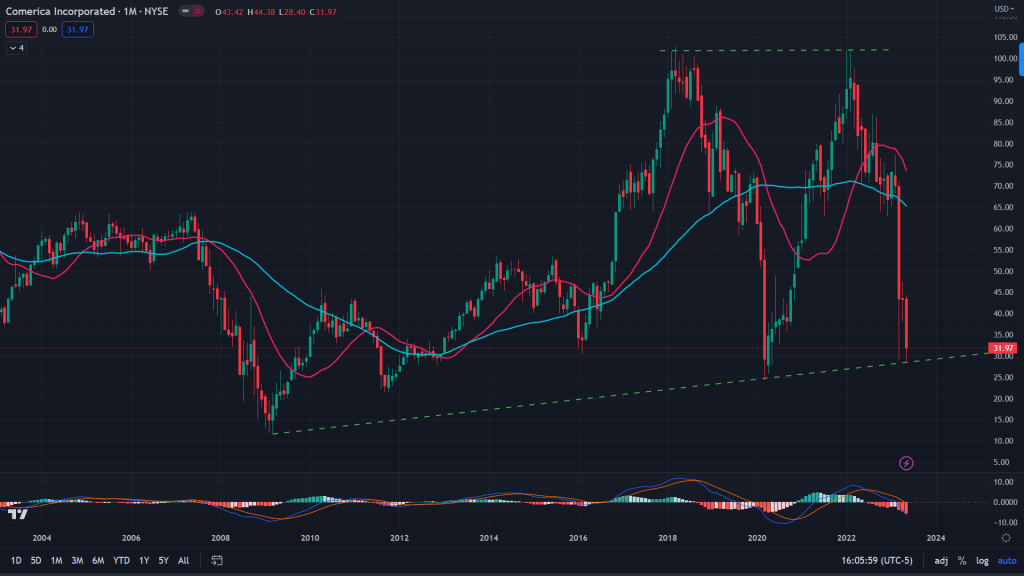Enable logarithmic scale with log
The image size is (1024, 576).
pyautogui.click(x=981, y=561)
